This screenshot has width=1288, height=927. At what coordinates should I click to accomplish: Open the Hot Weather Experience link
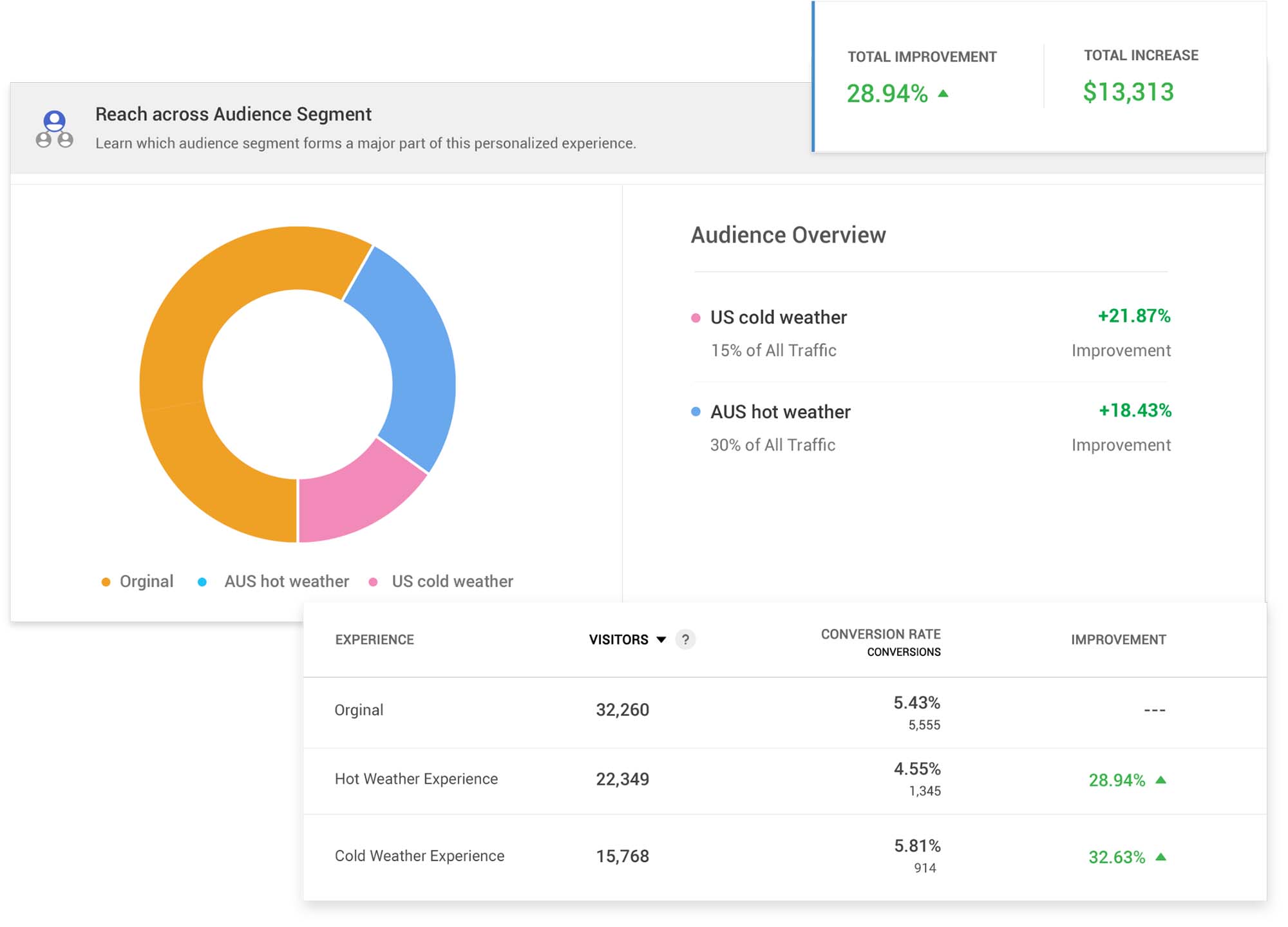(x=416, y=779)
